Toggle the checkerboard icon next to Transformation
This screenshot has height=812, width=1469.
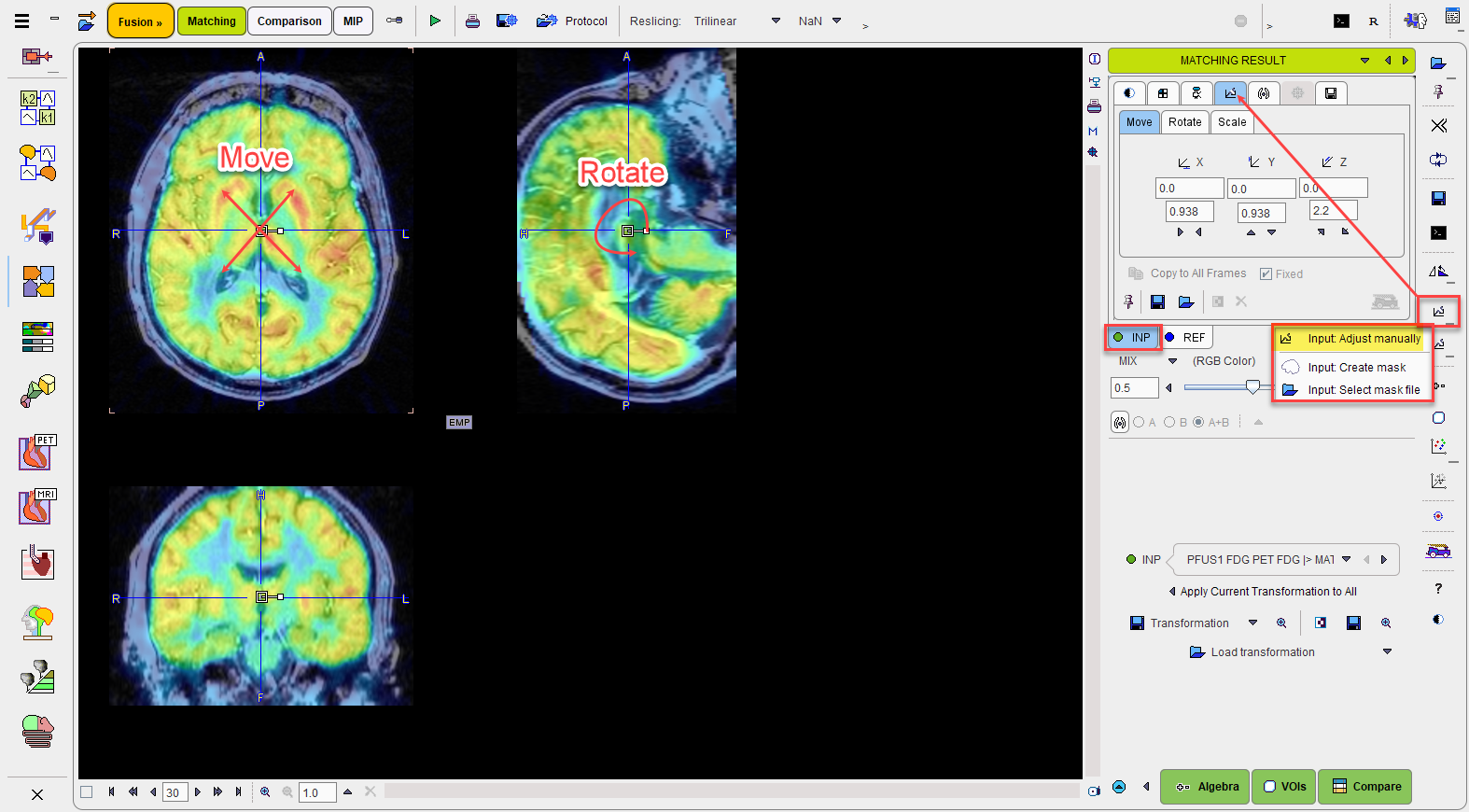click(x=1321, y=623)
